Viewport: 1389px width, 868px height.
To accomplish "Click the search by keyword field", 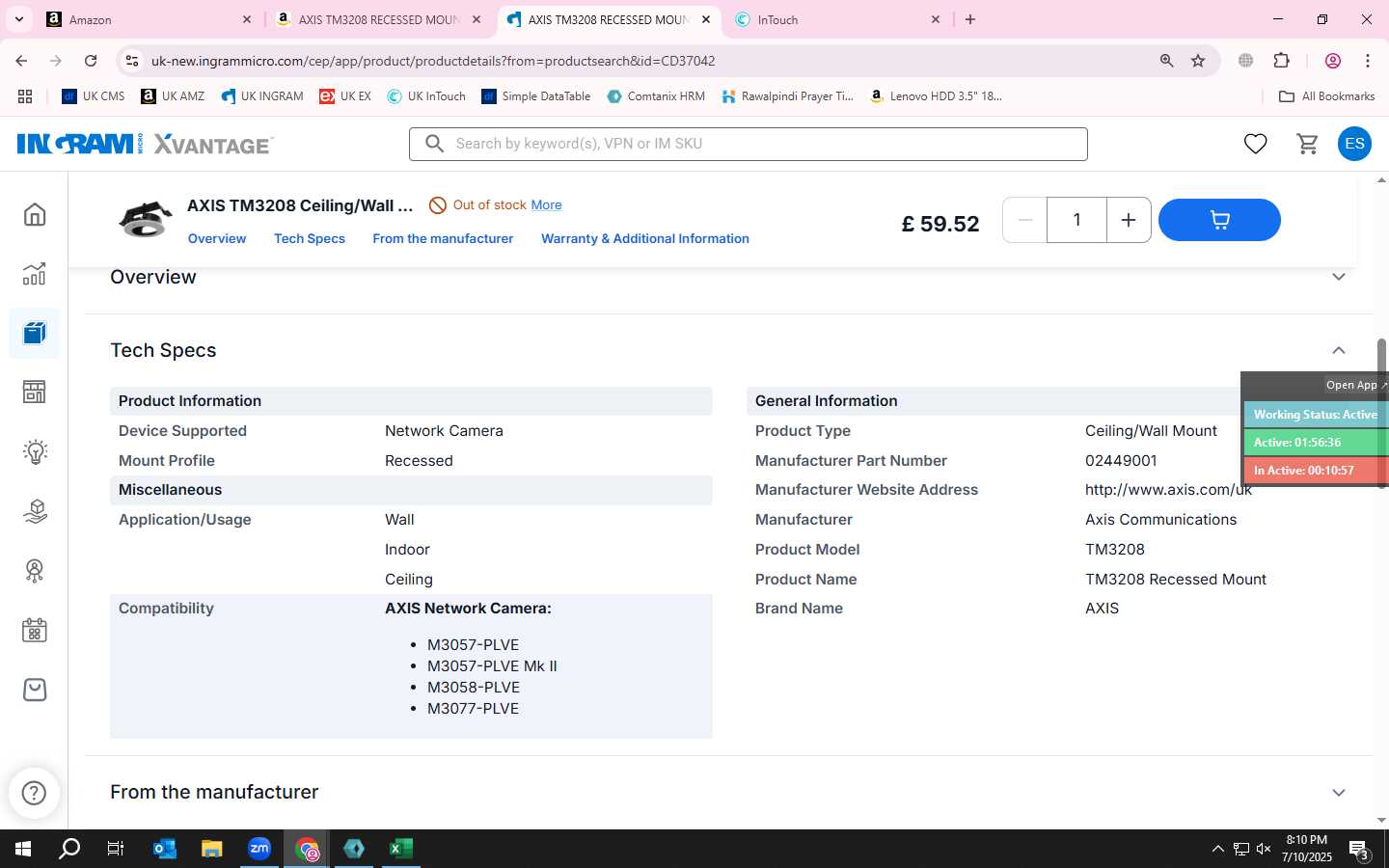I will click(x=749, y=144).
